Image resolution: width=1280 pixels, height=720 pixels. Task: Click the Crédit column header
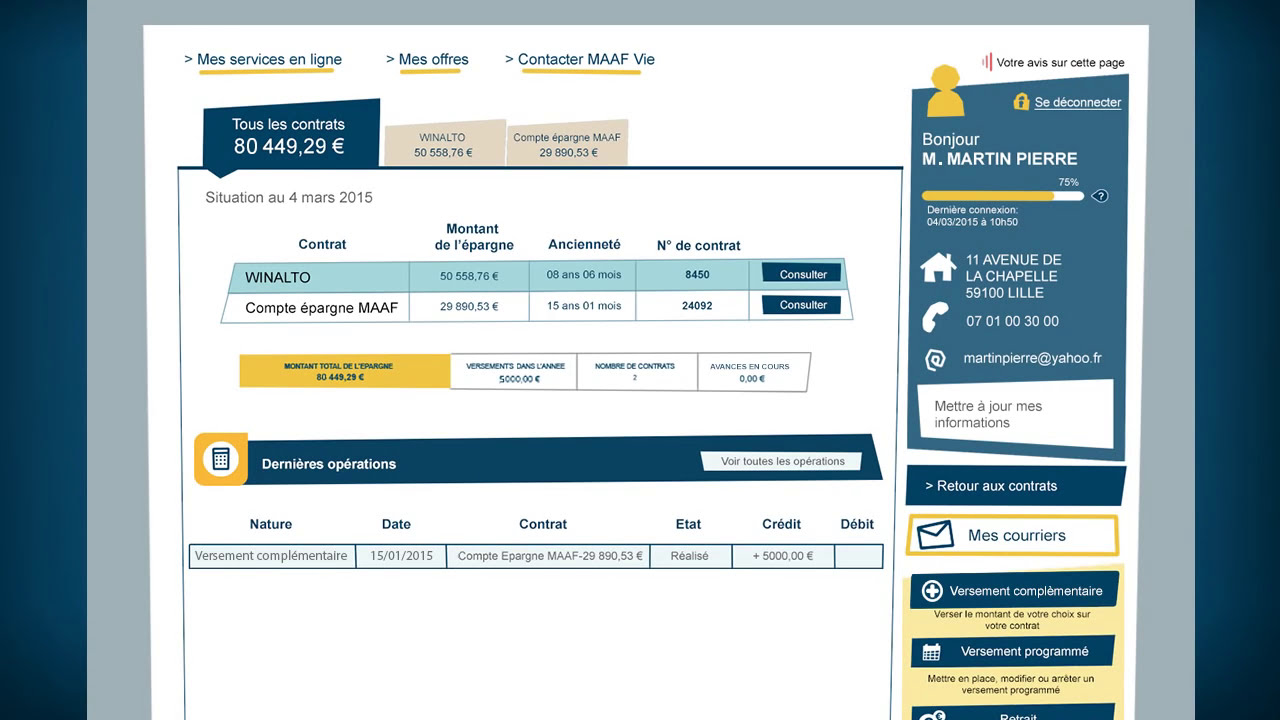pos(781,524)
